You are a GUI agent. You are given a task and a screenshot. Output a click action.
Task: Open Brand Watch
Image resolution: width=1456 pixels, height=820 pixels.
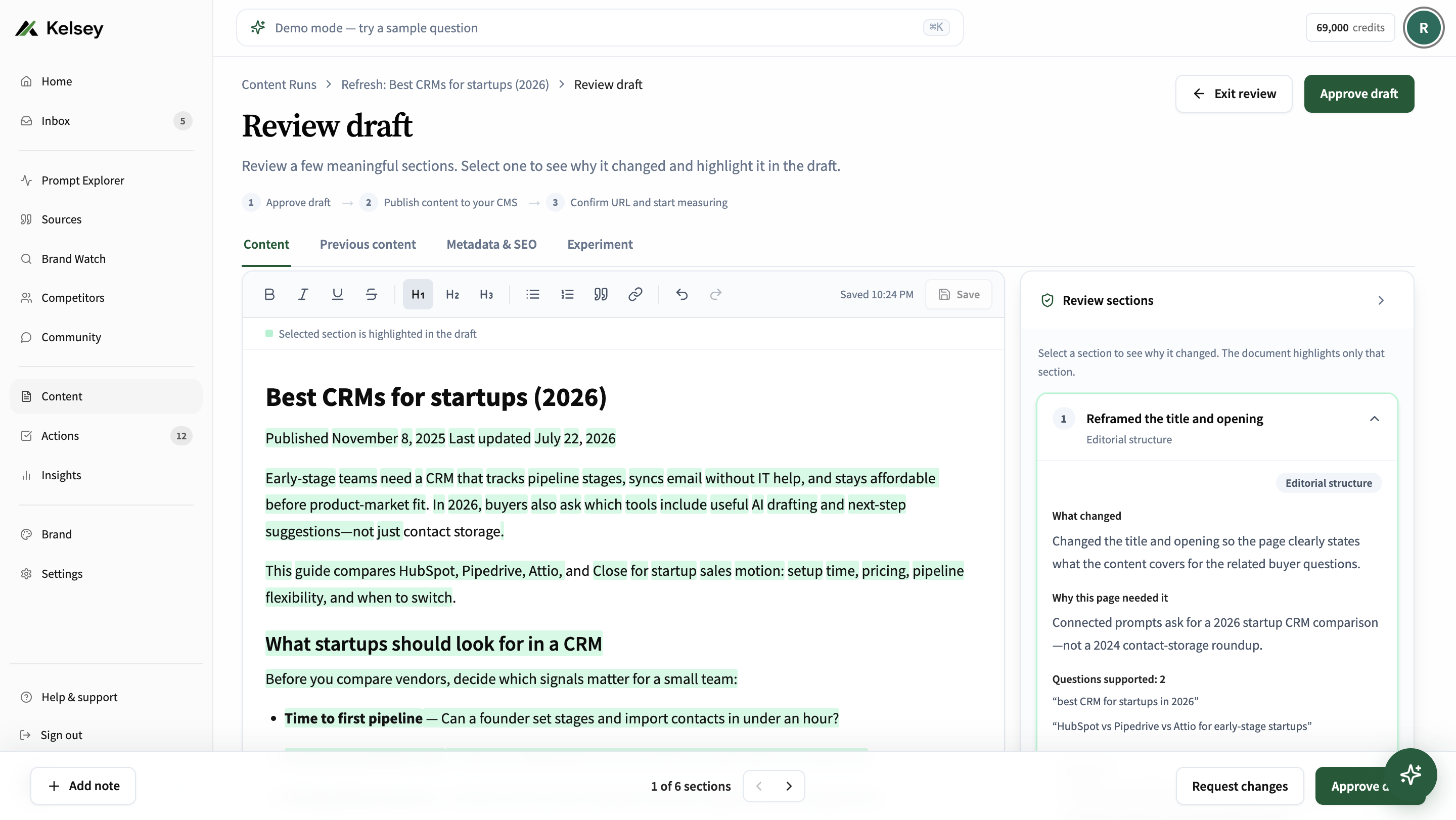(x=106, y=259)
